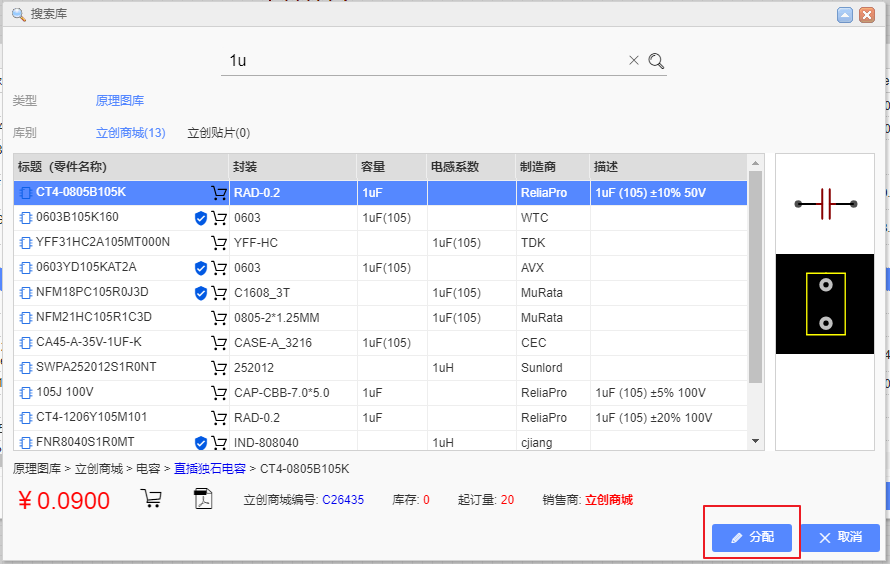Click the 1uF (105) ±20% 100V description
This screenshot has height=564, width=890.
click(x=653, y=418)
